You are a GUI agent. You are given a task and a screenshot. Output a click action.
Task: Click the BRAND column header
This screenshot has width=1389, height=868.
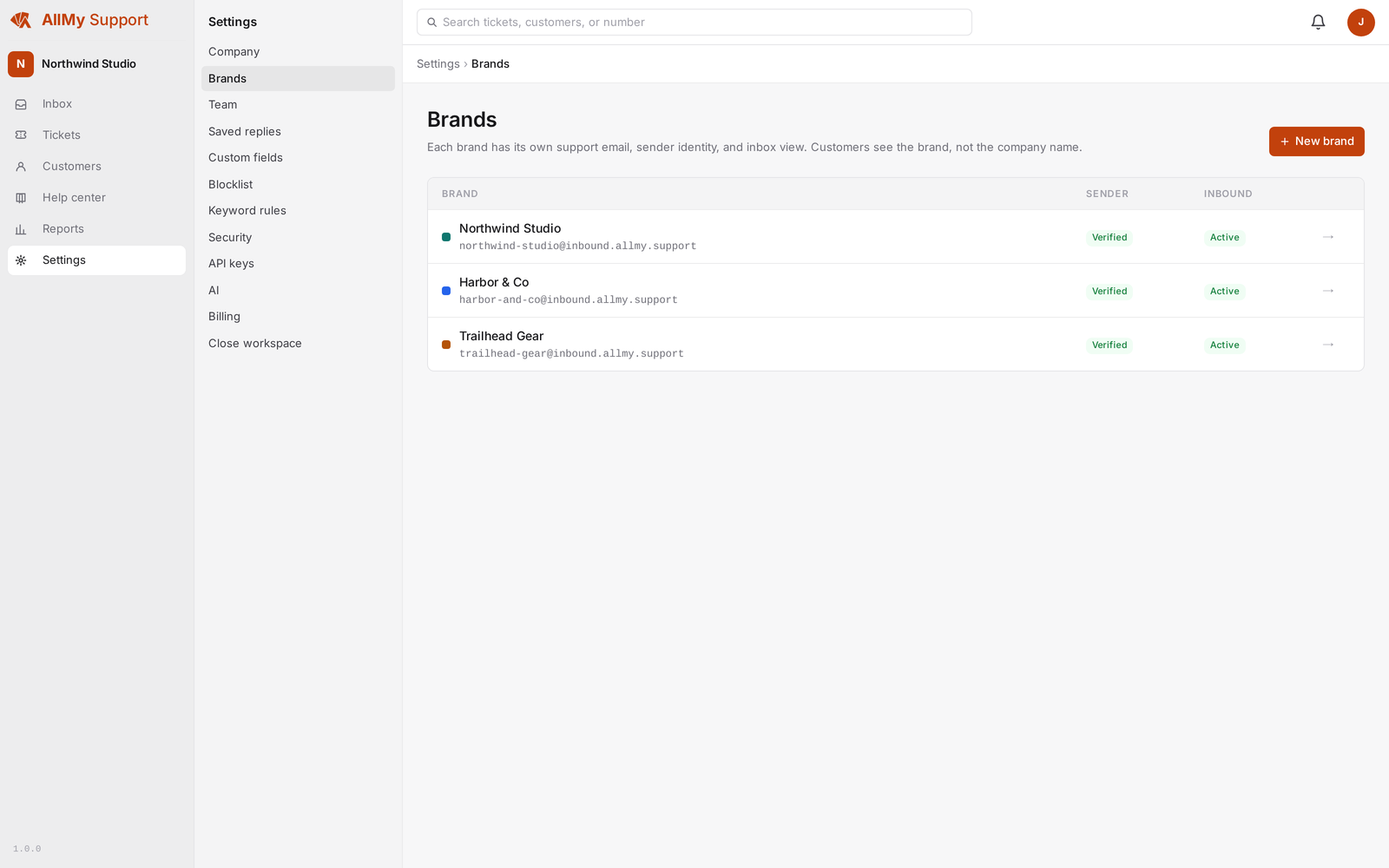(x=460, y=194)
